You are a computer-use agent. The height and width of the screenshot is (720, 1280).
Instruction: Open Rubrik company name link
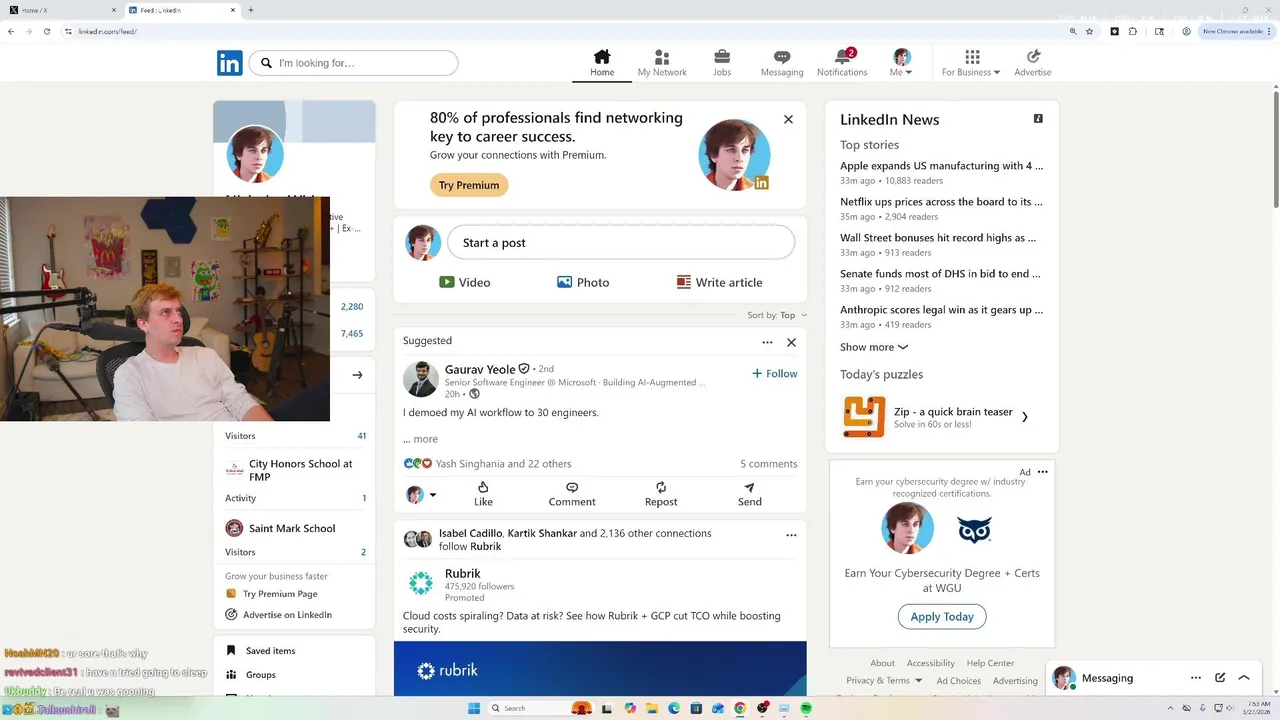coord(462,573)
